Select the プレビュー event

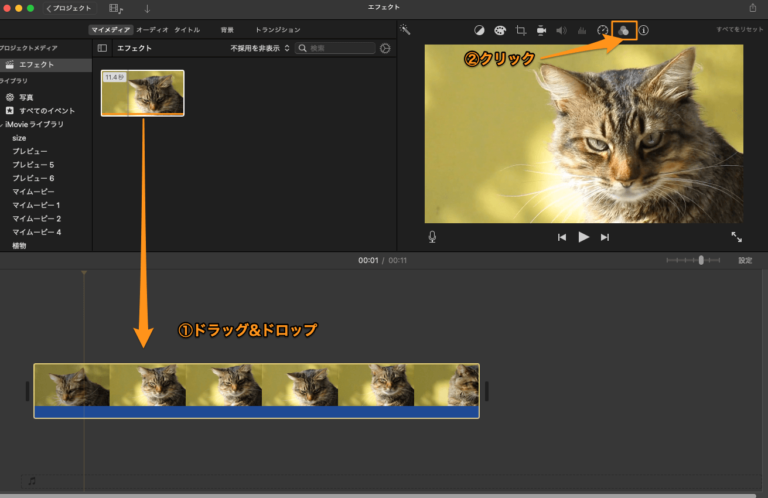[30, 151]
